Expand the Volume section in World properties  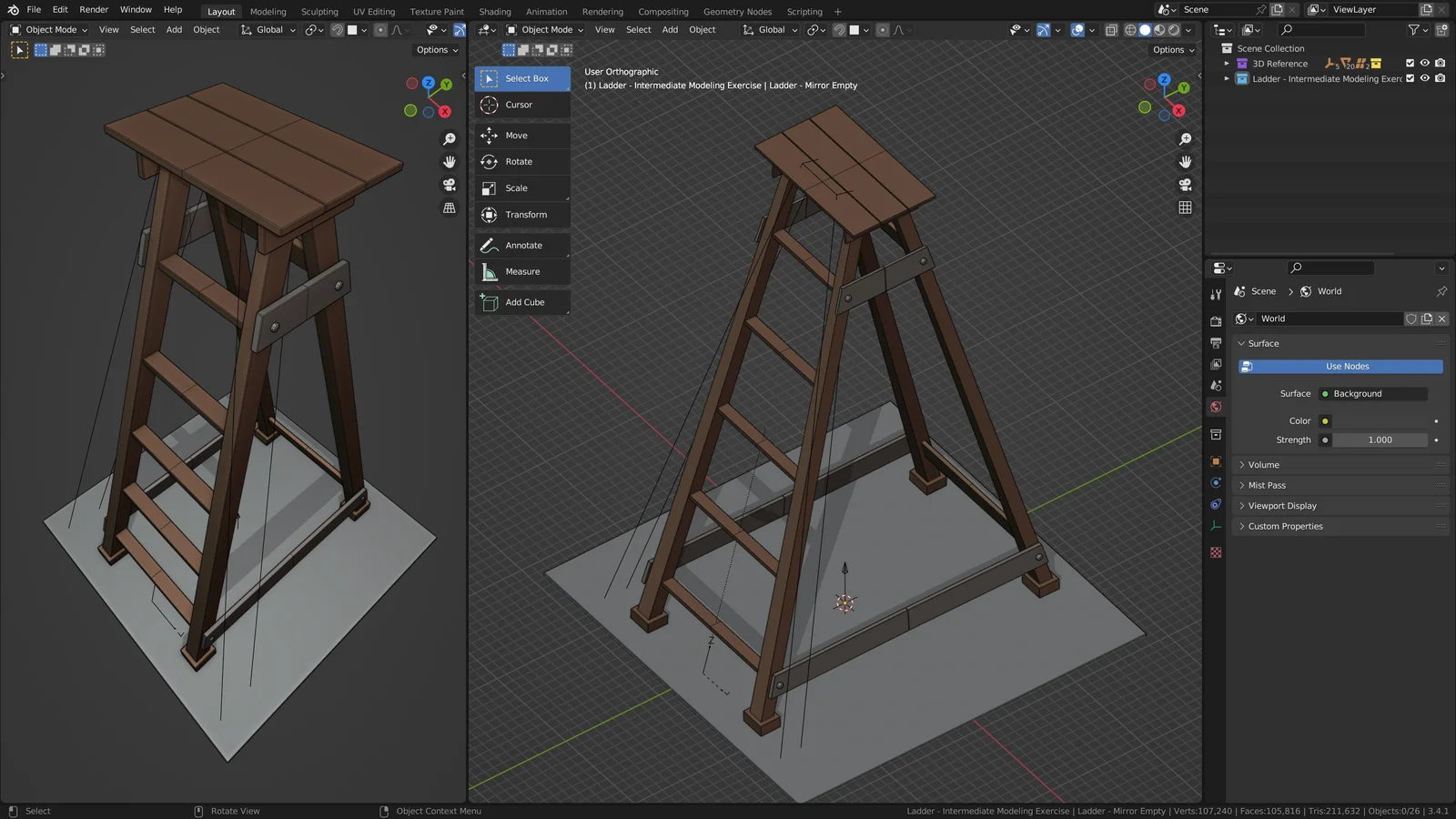coord(1263,464)
